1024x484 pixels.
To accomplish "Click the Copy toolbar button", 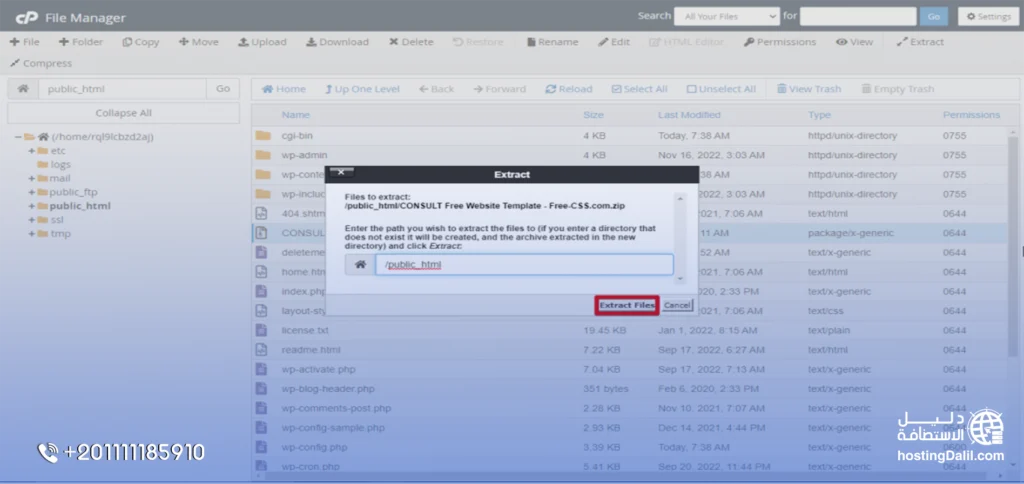I will (140, 42).
